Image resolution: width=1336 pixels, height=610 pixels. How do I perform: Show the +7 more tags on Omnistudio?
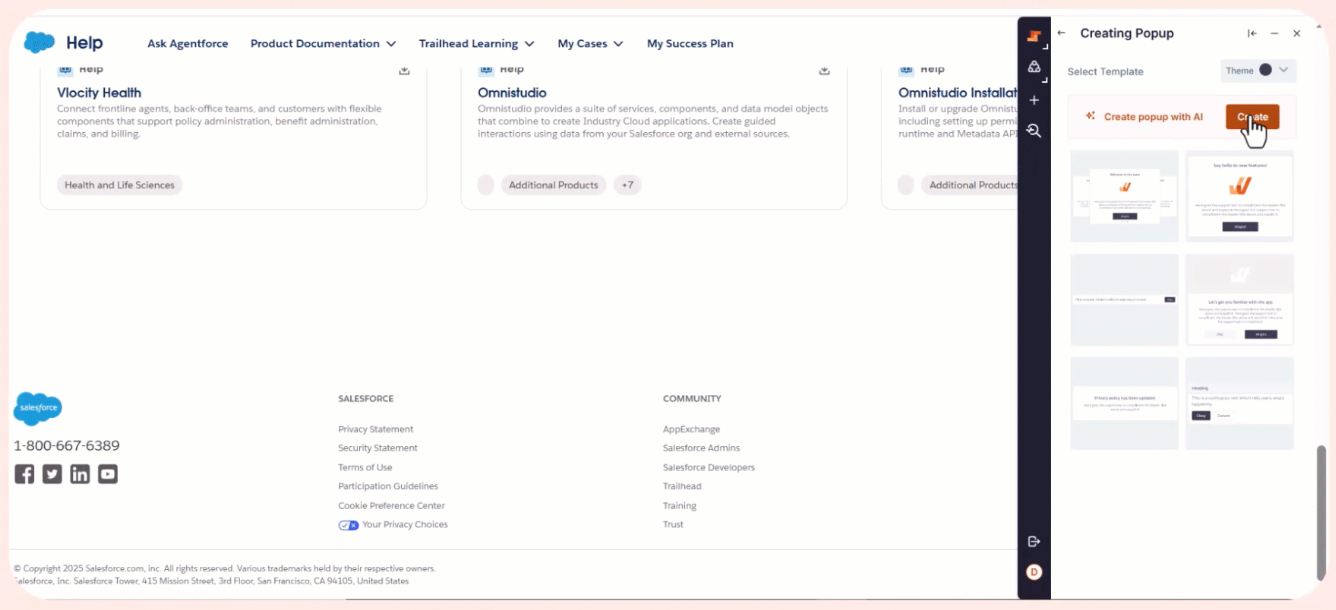(x=627, y=185)
